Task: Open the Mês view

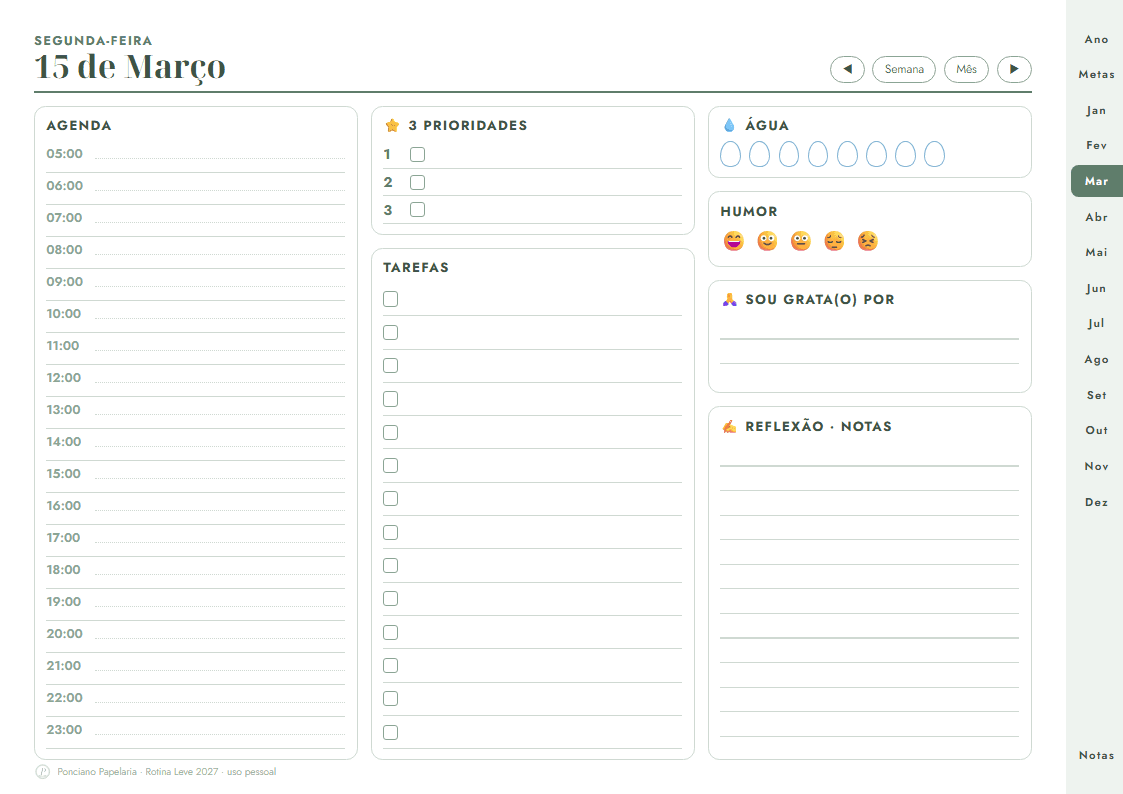Action: click(966, 69)
